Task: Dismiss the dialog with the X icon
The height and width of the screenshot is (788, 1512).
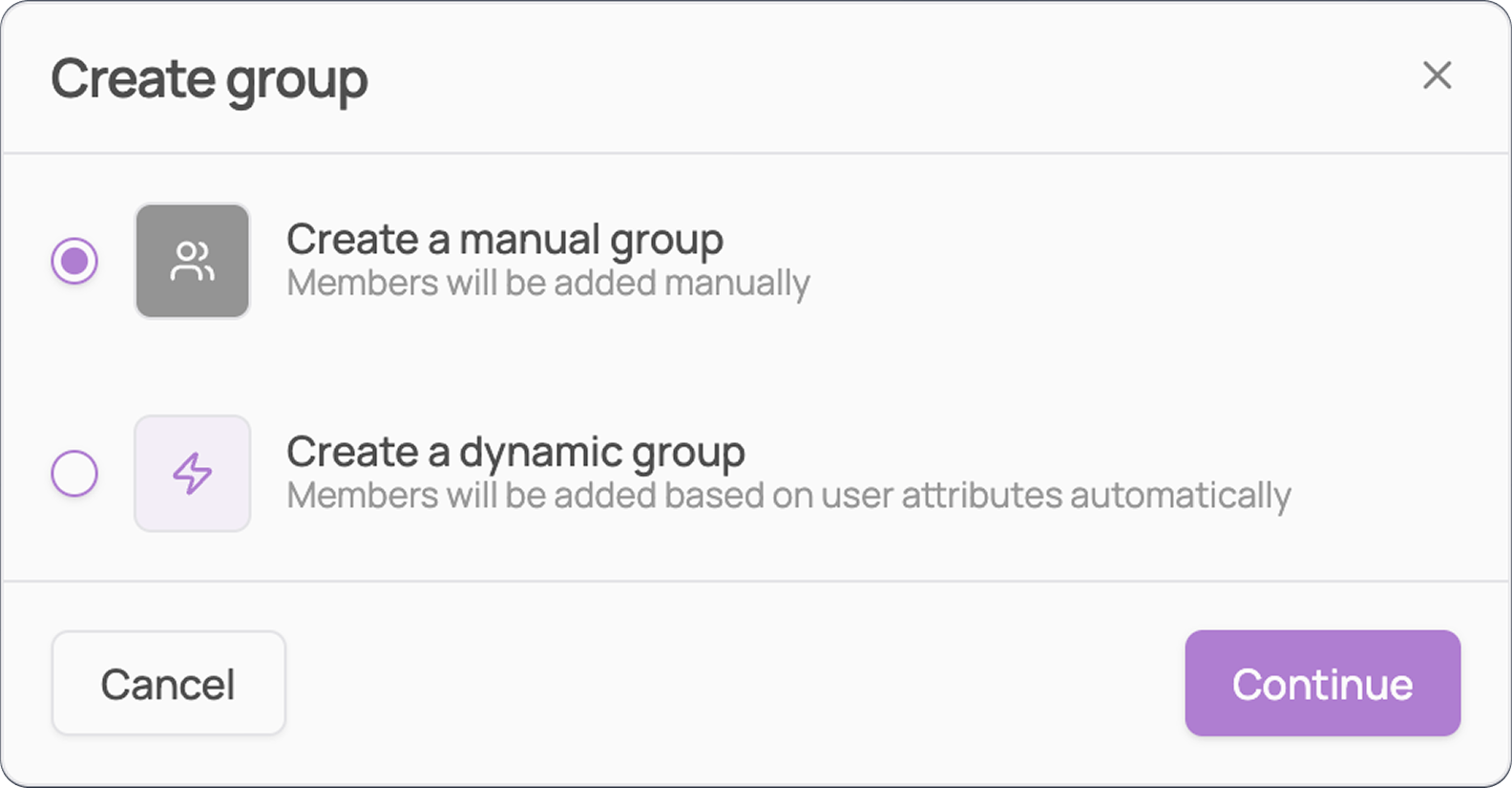Action: [x=1437, y=75]
